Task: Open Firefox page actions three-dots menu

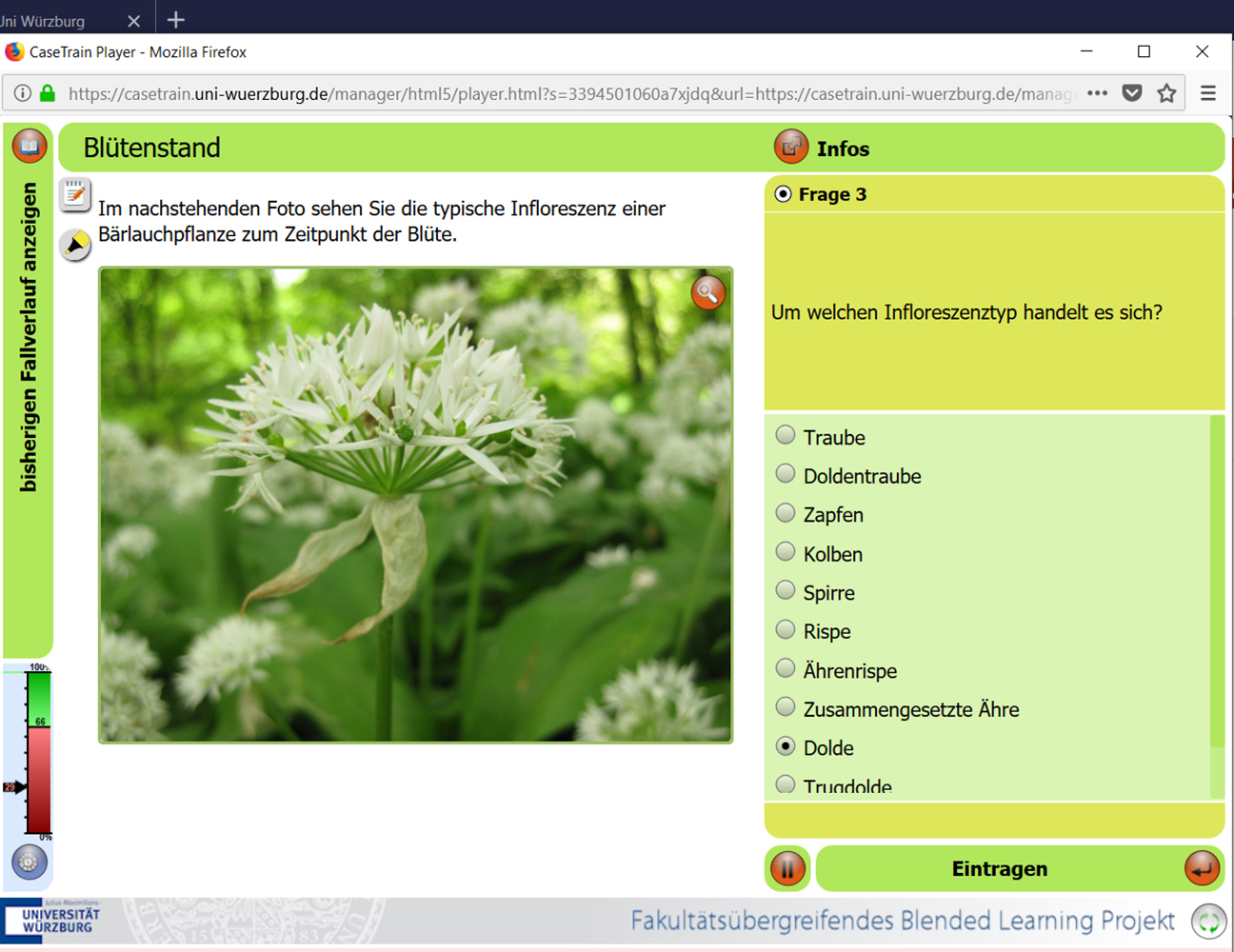Action: 1097,93
